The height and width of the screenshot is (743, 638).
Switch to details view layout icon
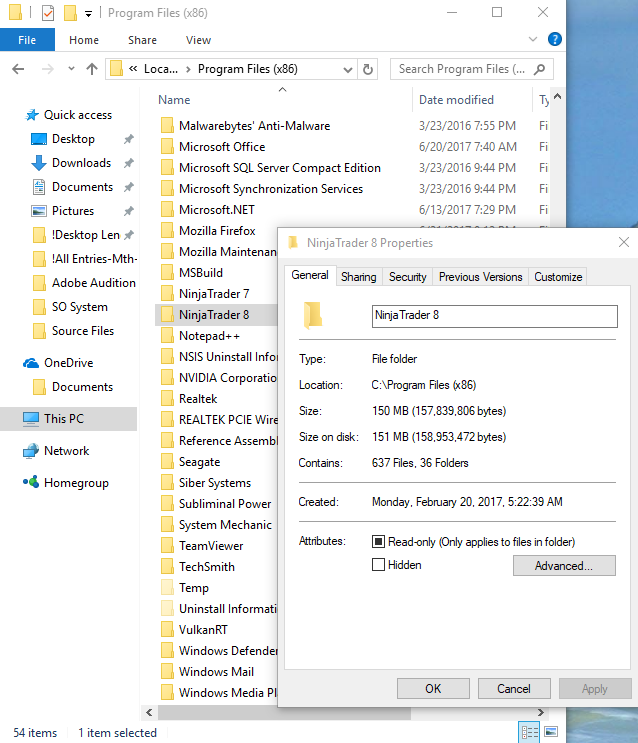point(529,733)
